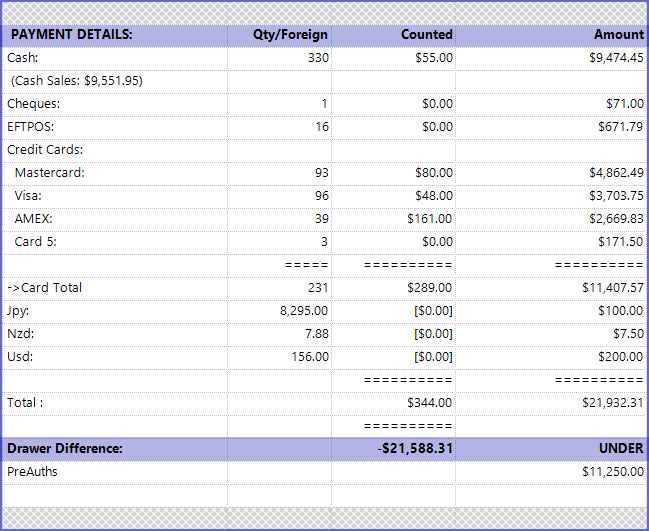This screenshot has width=649, height=531.
Task: Select the Cheques row label
Action: pyautogui.click(x=34, y=104)
